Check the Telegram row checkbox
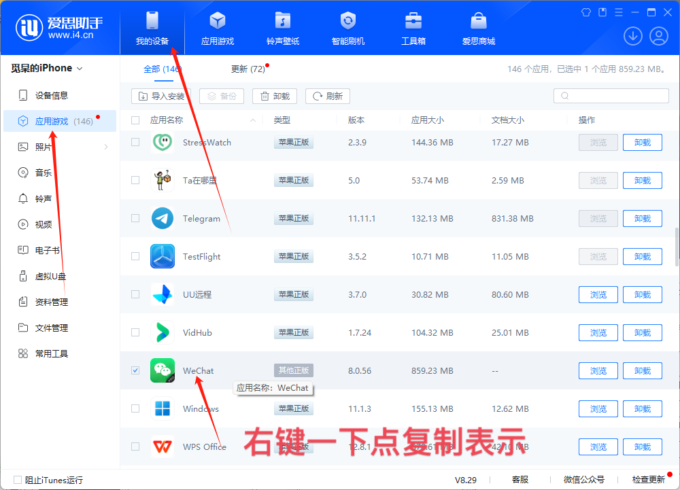 point(135,218)
